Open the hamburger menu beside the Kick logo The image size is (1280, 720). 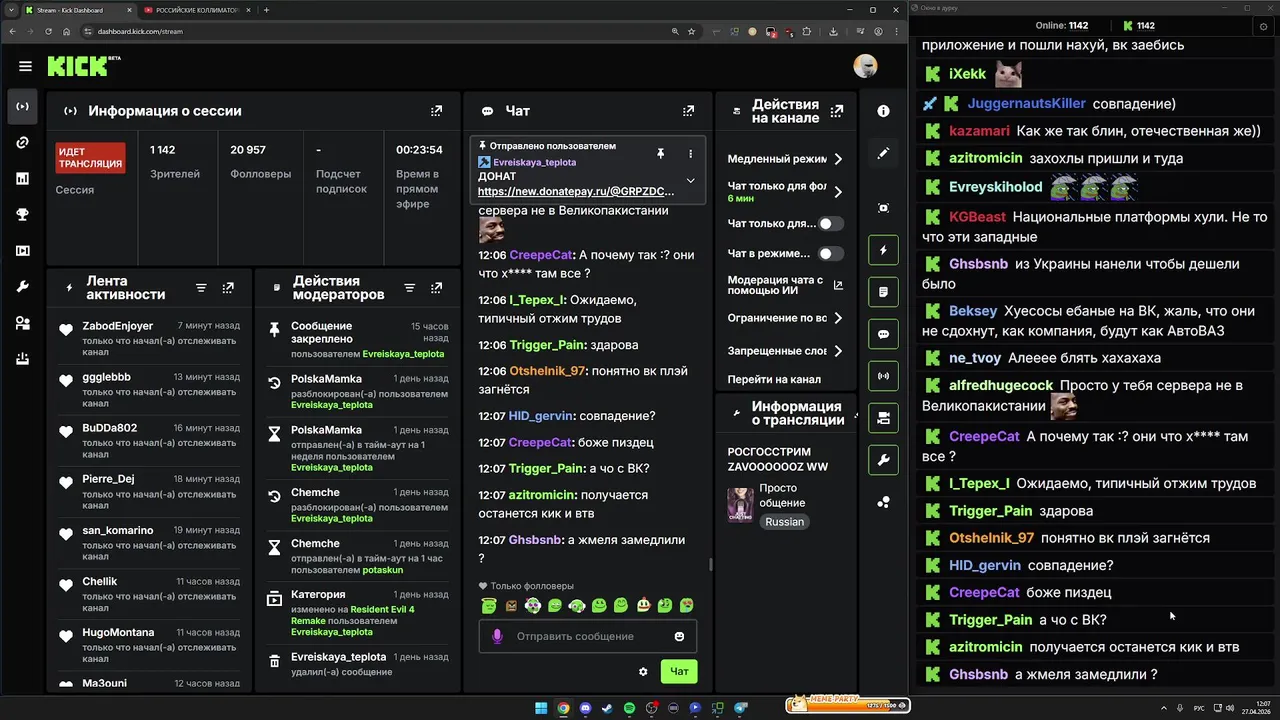coord(25,66)
